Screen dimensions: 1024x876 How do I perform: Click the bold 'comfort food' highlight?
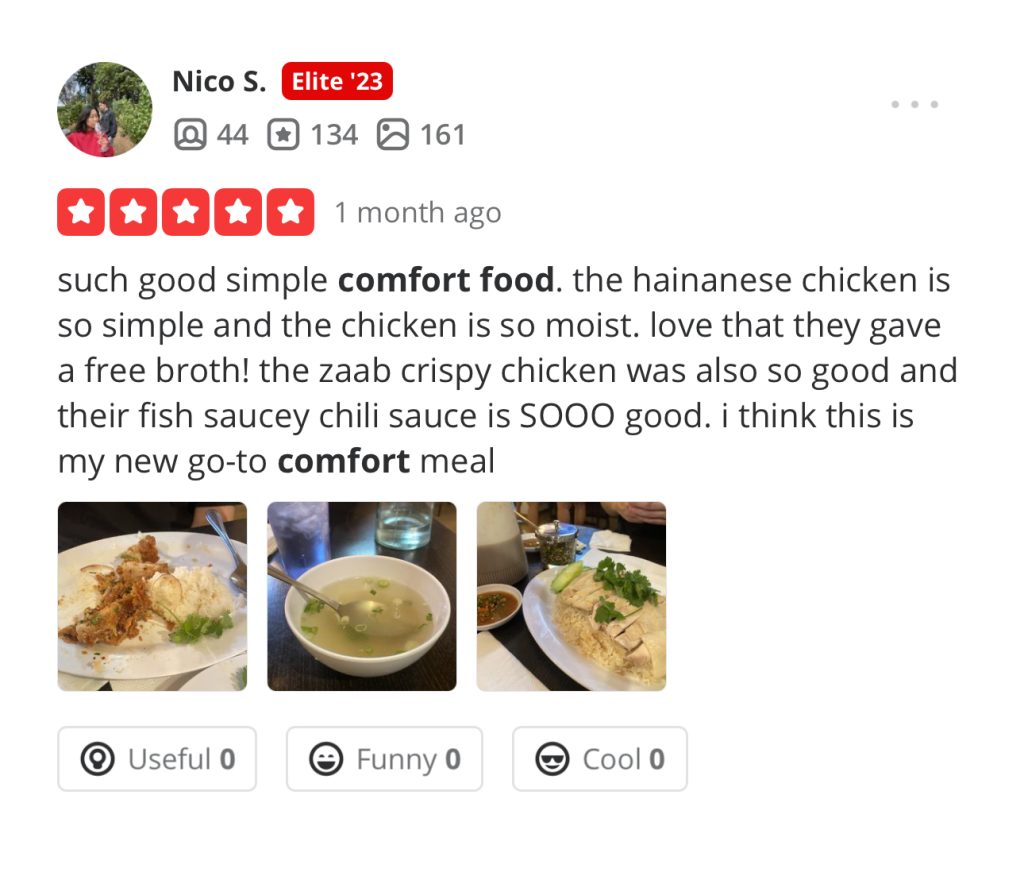446,280
